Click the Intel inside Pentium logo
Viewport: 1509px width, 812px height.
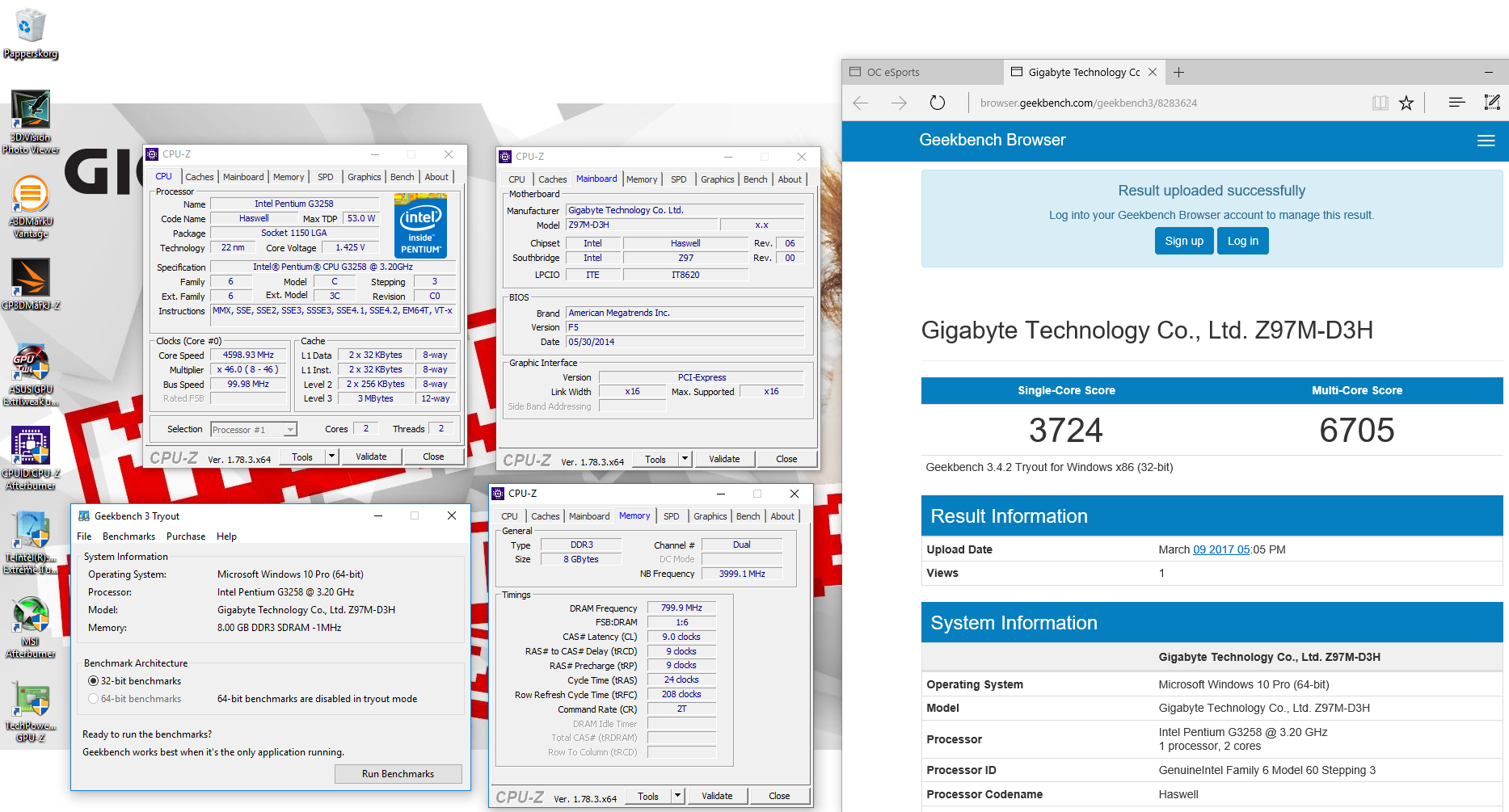[x=420, y=225]
